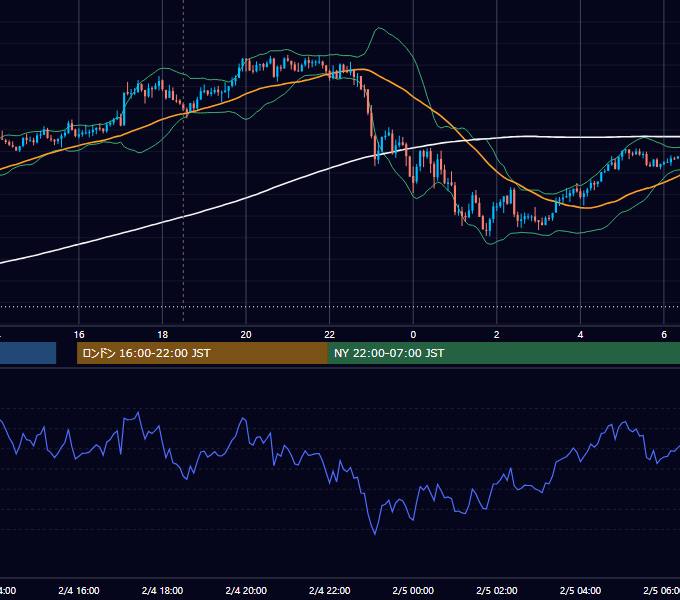Click hour label 6 on price chart axis
Viewport: 680px width, 600px height.
point(664,335)
